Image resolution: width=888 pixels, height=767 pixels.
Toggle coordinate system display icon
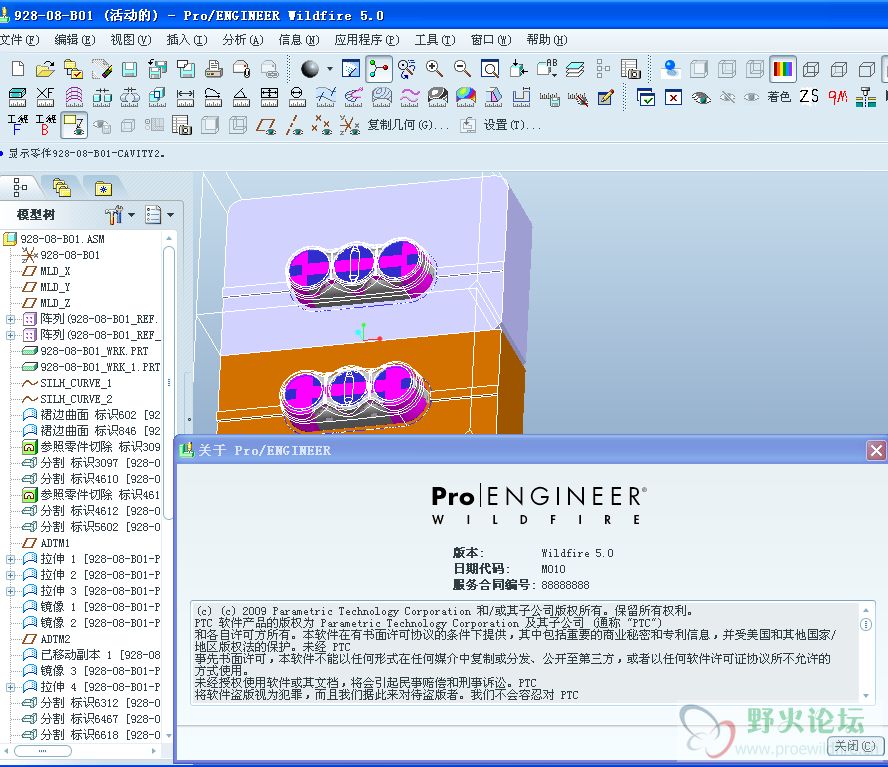[x=349, y=125]
